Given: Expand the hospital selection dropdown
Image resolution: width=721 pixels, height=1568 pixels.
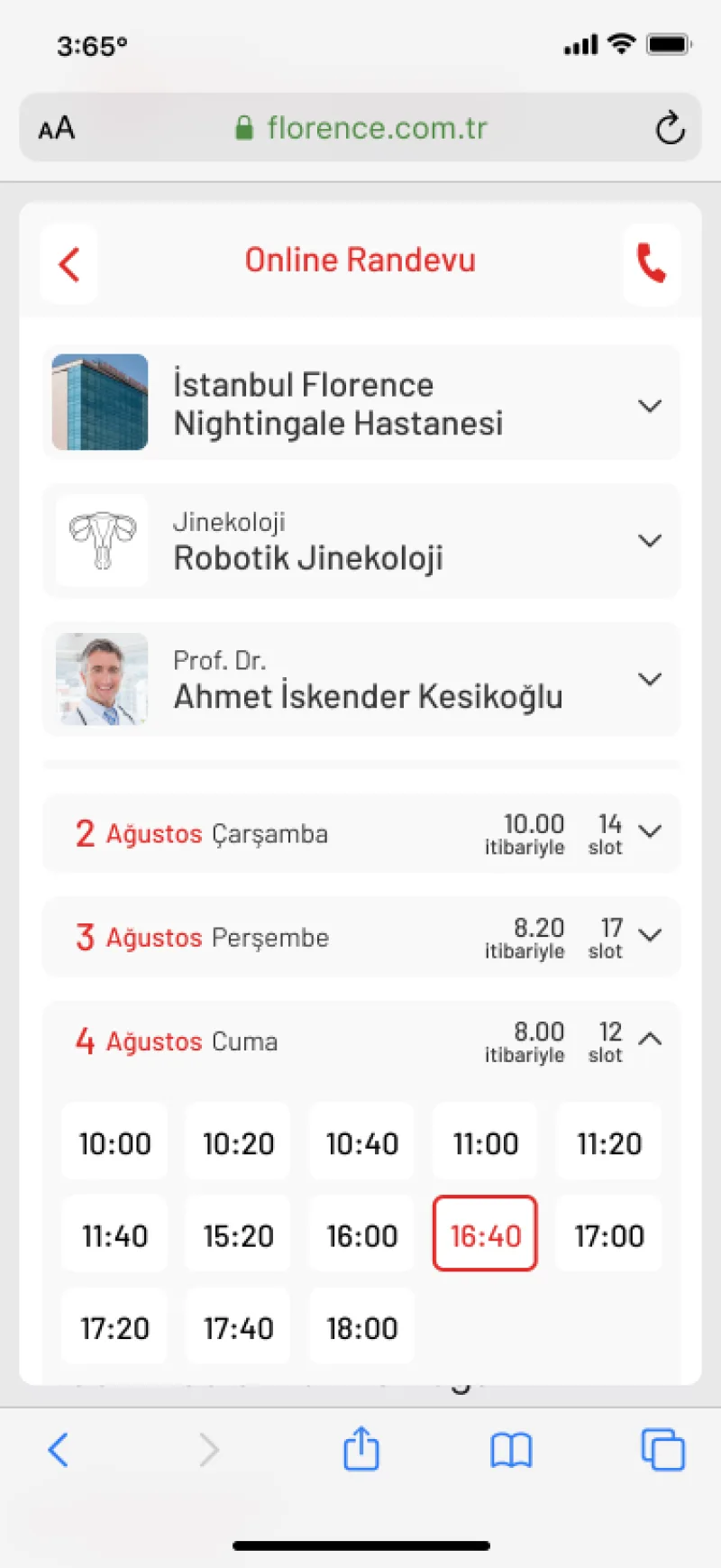Looking at the screenshot, I should [650, 406].
